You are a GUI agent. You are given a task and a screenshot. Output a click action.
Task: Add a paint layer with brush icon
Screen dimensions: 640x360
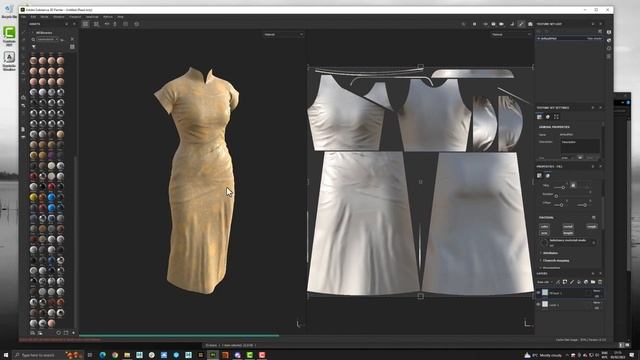click(572, 282)
